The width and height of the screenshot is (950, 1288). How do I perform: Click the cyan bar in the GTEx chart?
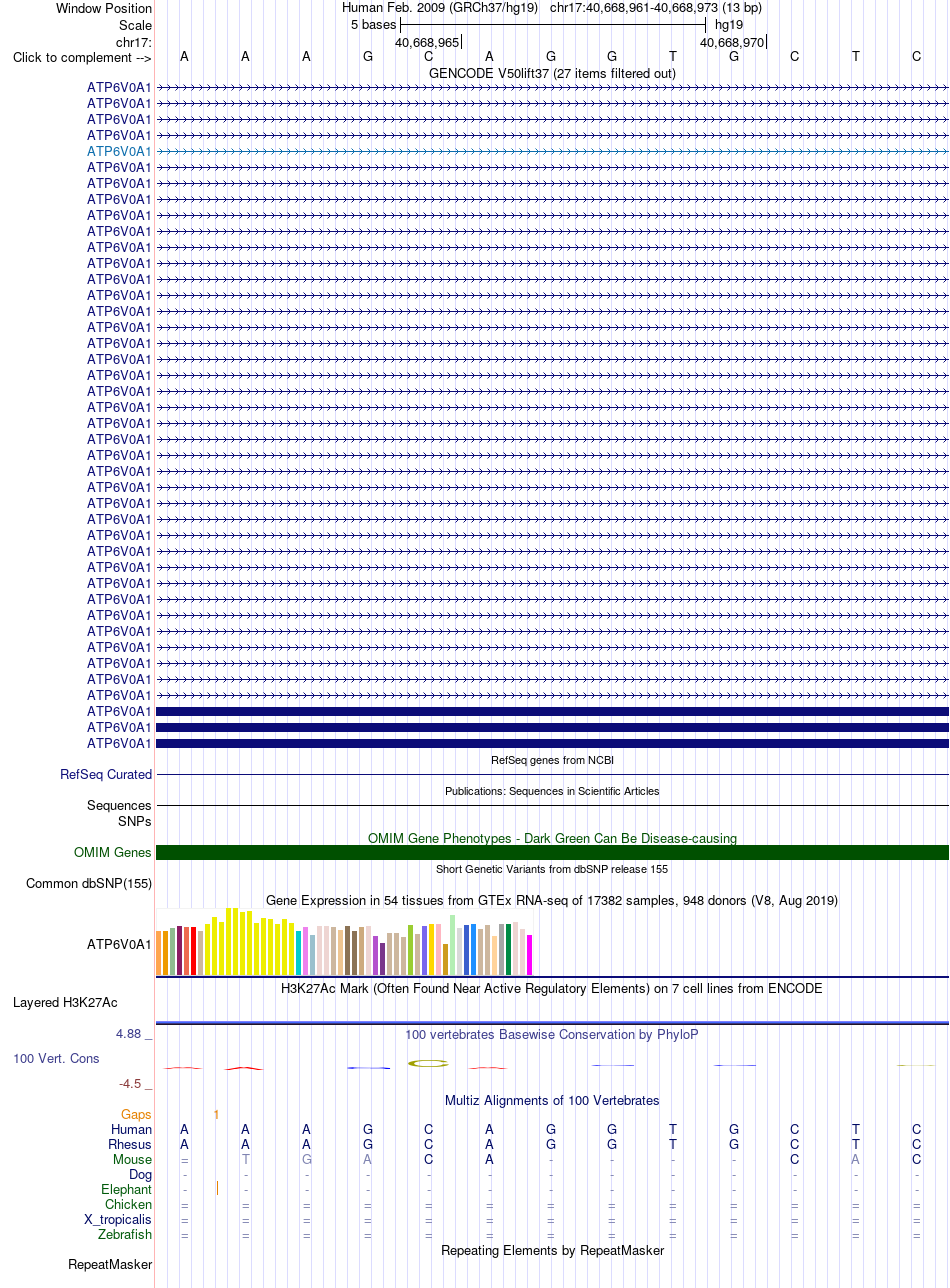click(x=299, y=953)
